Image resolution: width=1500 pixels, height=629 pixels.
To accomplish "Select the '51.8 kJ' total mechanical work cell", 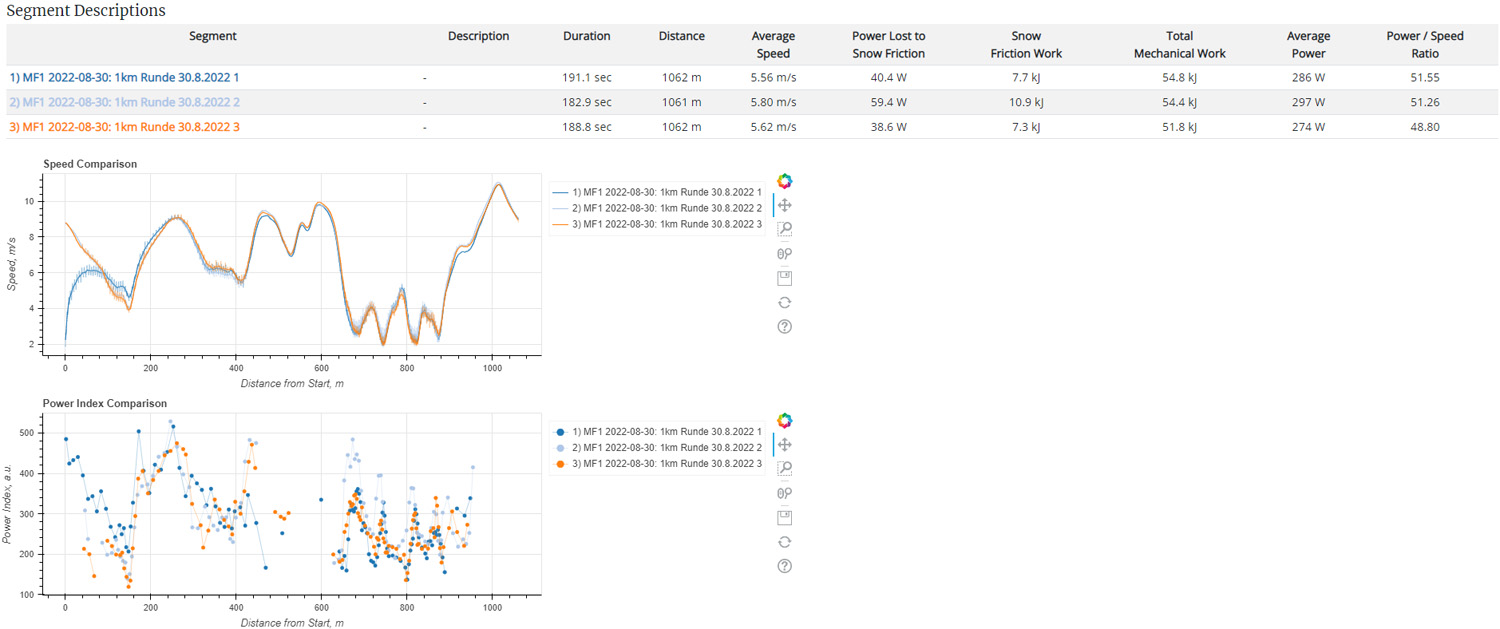I will [1179, 127].
